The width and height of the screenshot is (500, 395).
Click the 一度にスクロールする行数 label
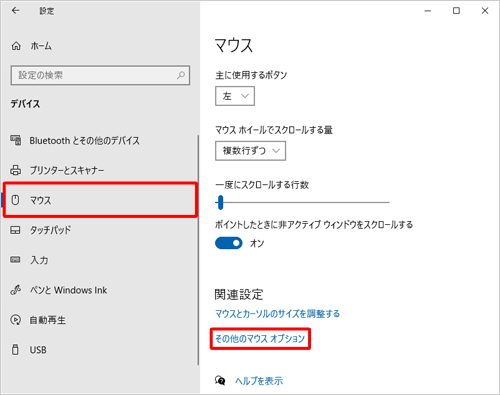click(262, 185)
